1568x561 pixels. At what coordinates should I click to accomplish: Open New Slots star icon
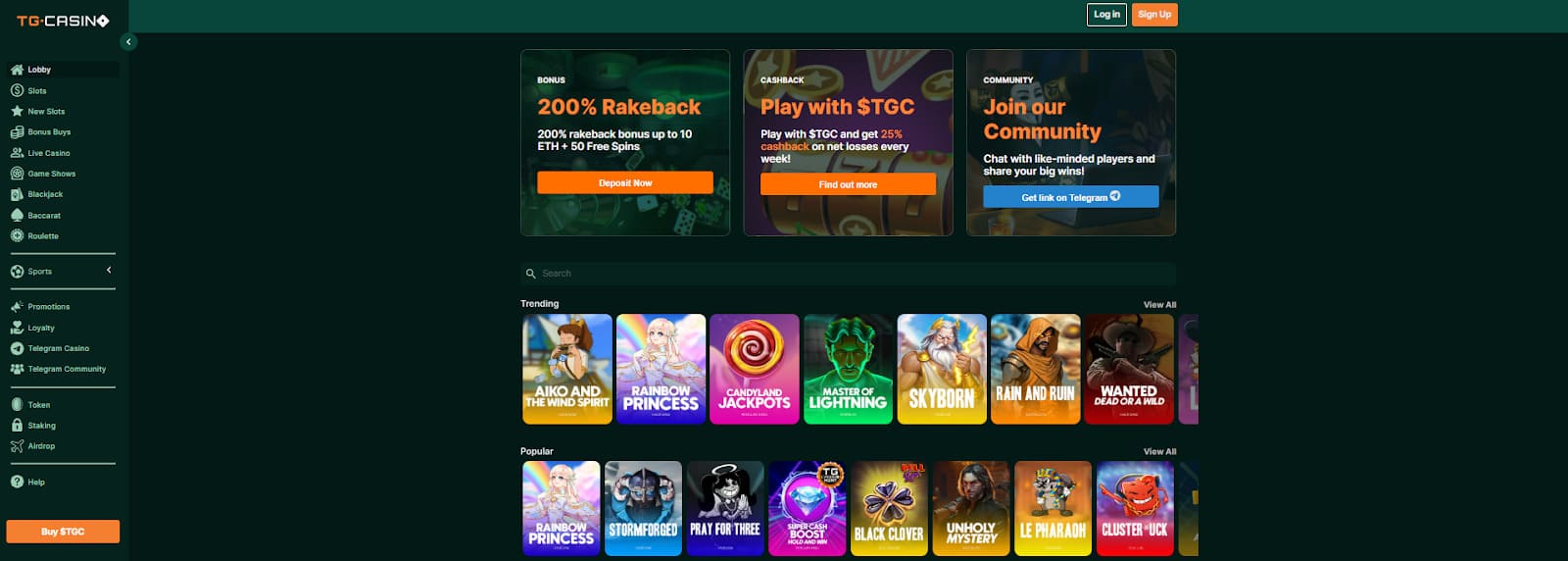click(x=17, y=111)
